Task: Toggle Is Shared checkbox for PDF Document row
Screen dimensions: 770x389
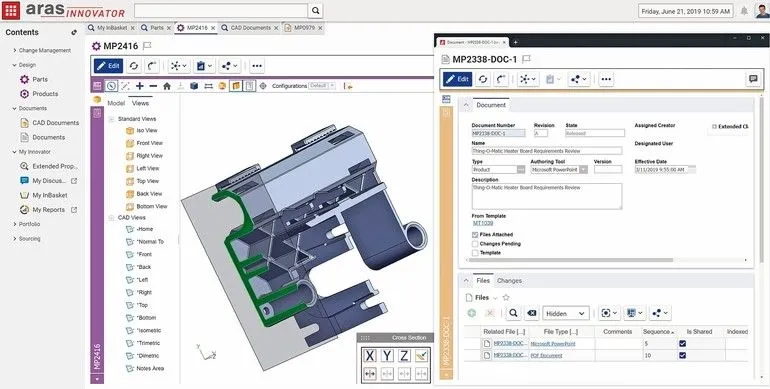Action: click(683, 355)
